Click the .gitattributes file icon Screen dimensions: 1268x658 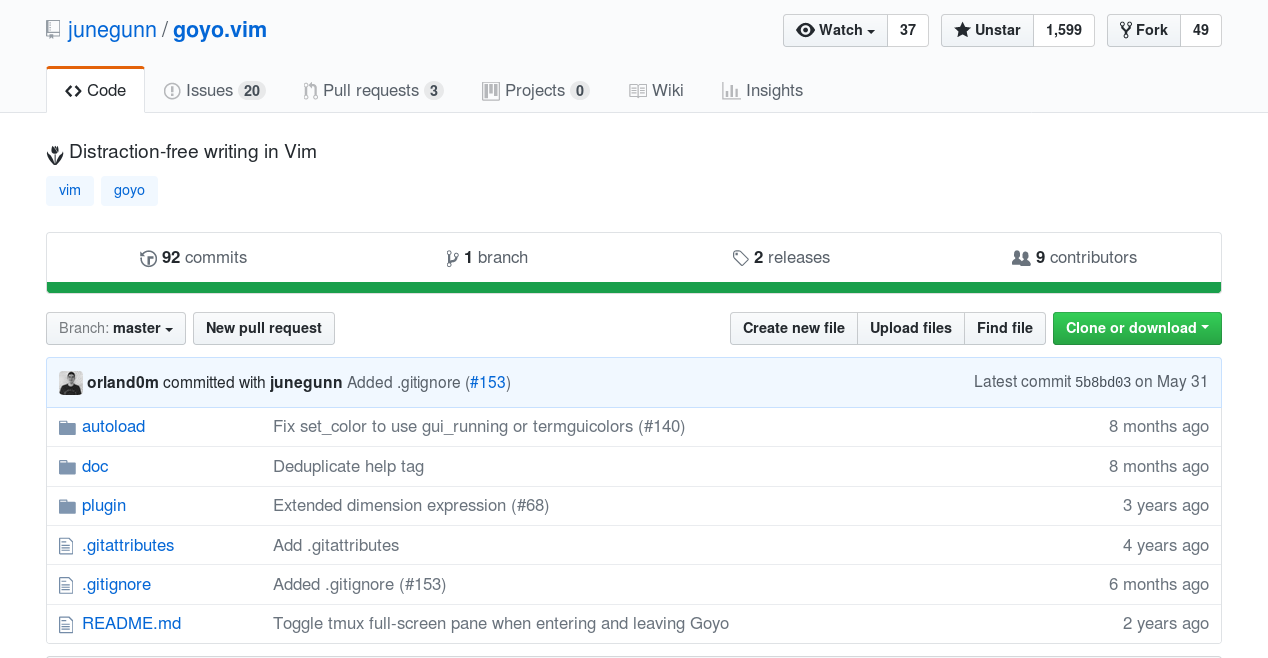(x=66, y=546)
